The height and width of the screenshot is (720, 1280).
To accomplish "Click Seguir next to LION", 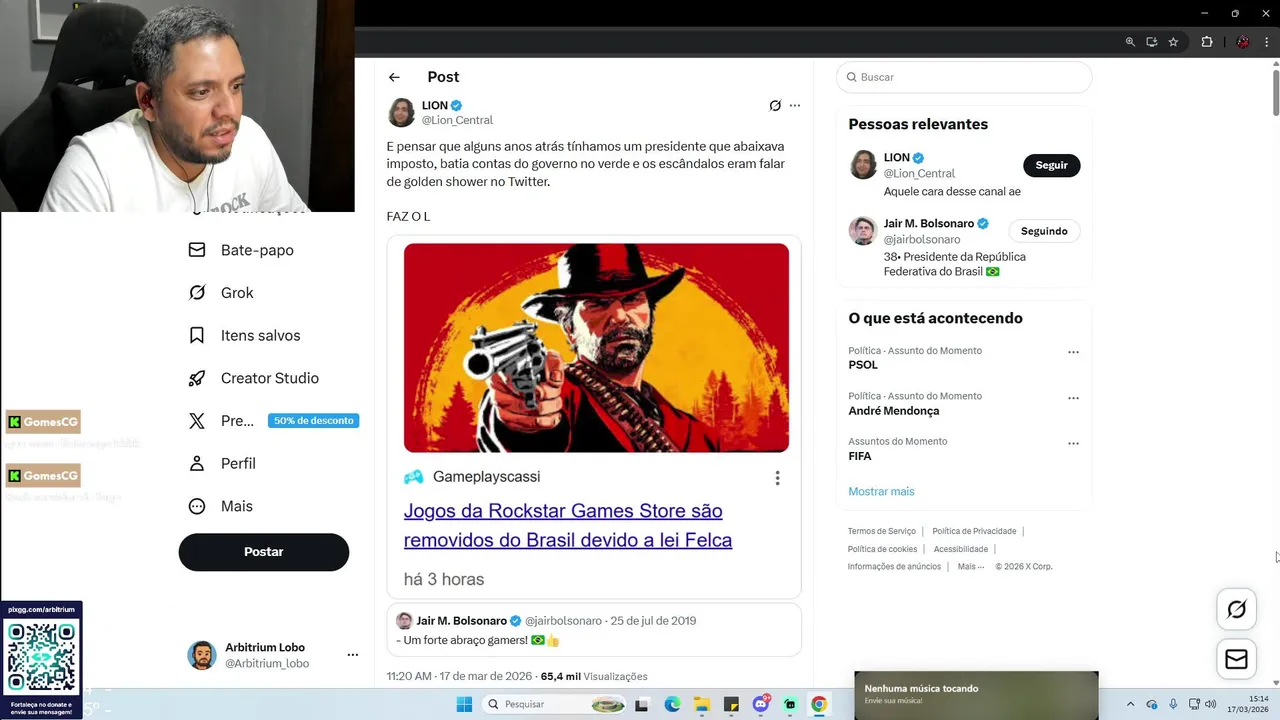I will 1051,165.
